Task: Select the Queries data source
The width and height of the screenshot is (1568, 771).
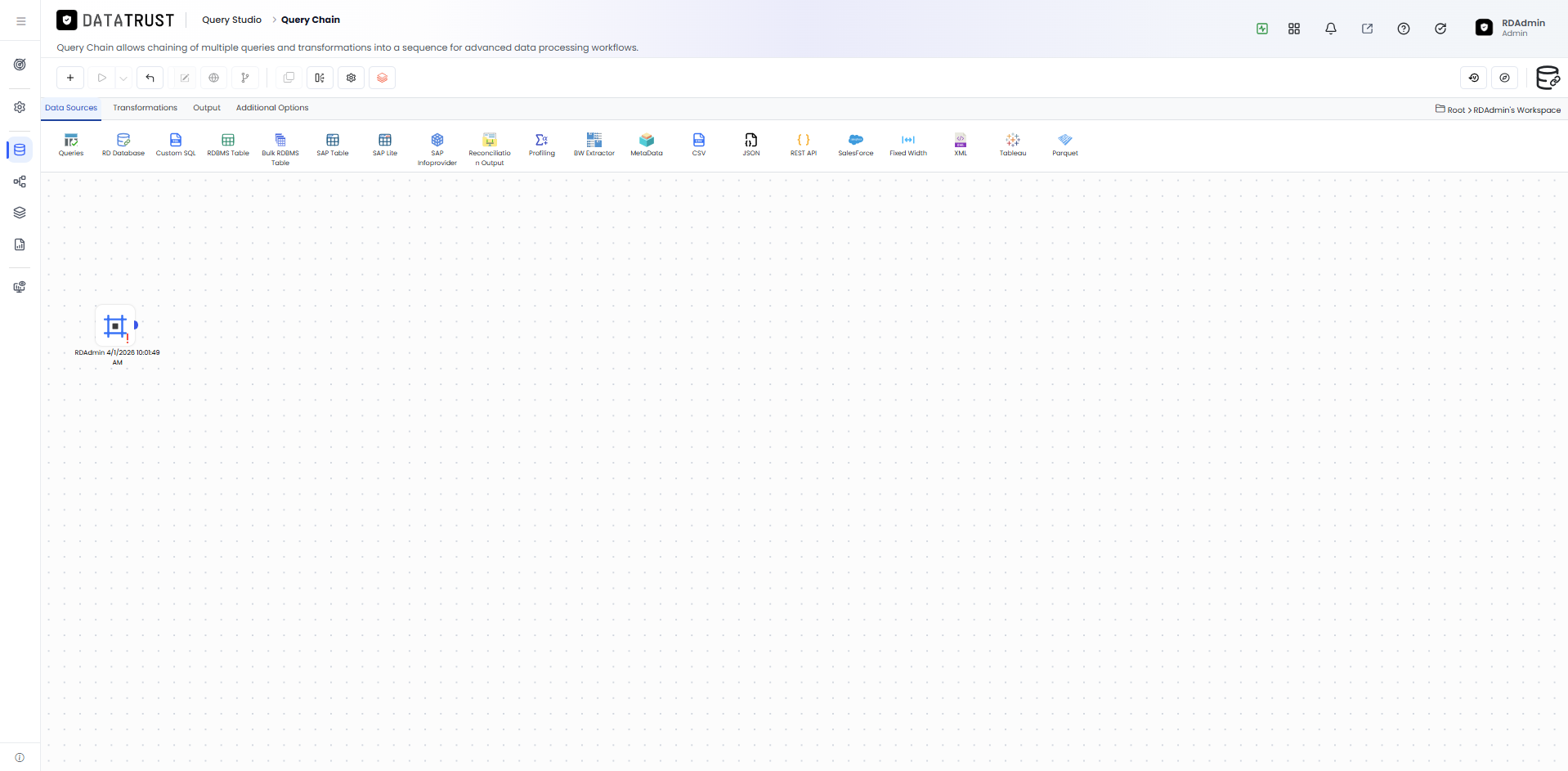Action: pyautogui.click(x=71, y=145)
